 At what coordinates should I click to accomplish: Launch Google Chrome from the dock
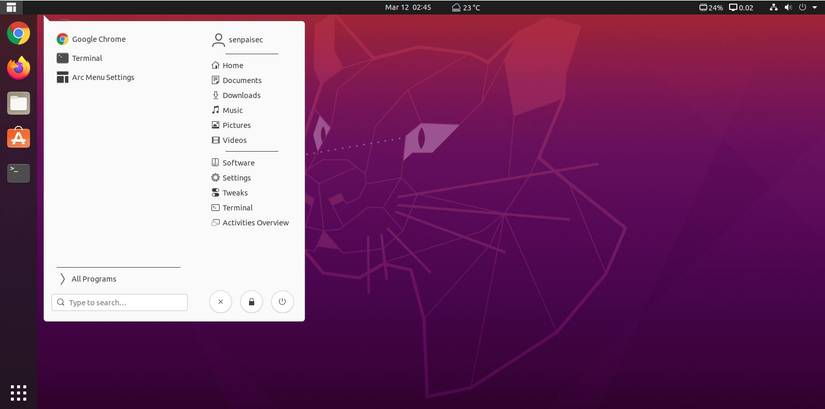pyautogui.click(x=18, y=34)
